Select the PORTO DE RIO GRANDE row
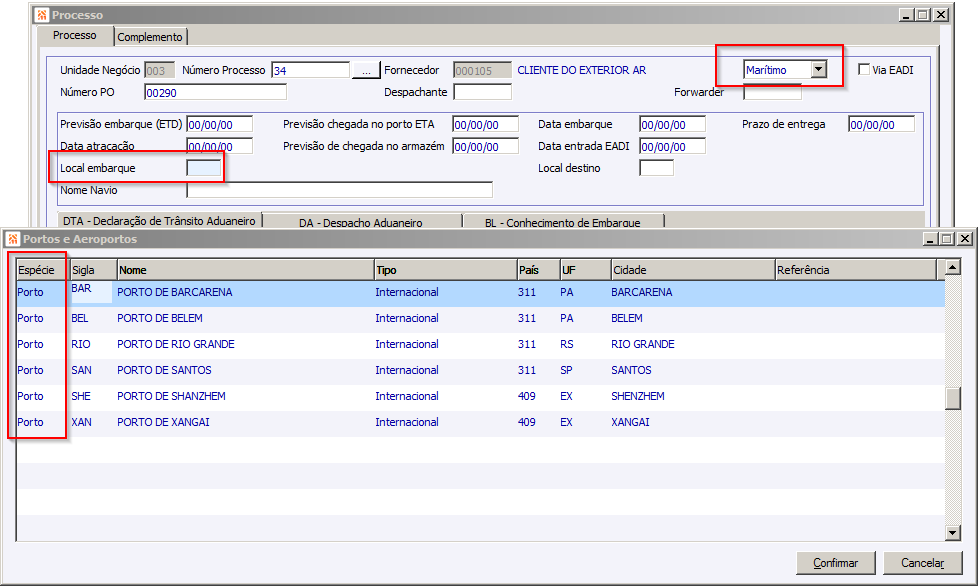The width and height of the screenshot is (978, 586). pyautogui.click(x=480, y=344)
